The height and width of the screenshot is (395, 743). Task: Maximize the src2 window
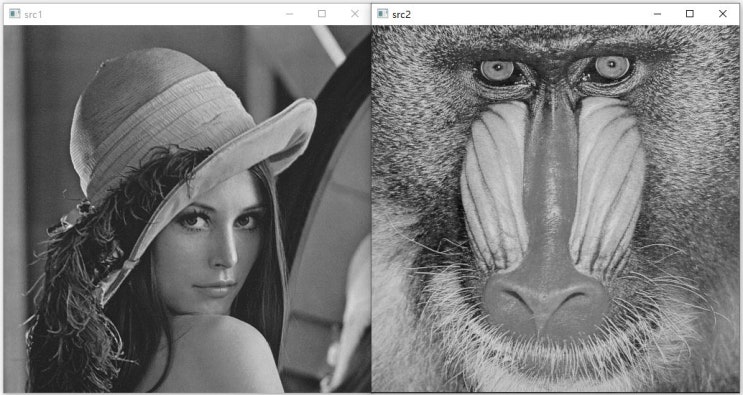pos(690,14)
